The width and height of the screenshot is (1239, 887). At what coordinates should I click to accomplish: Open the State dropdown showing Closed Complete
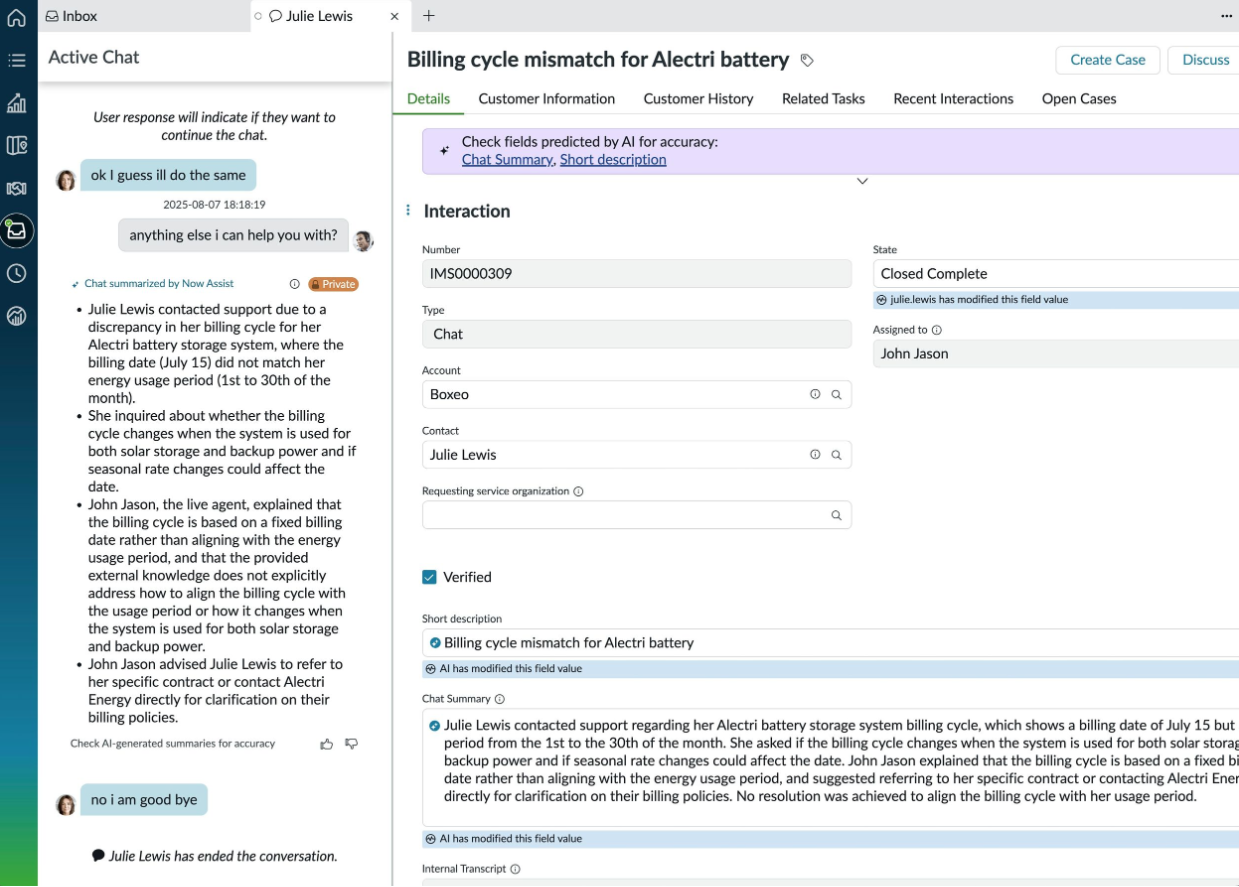pos(1056,273)
